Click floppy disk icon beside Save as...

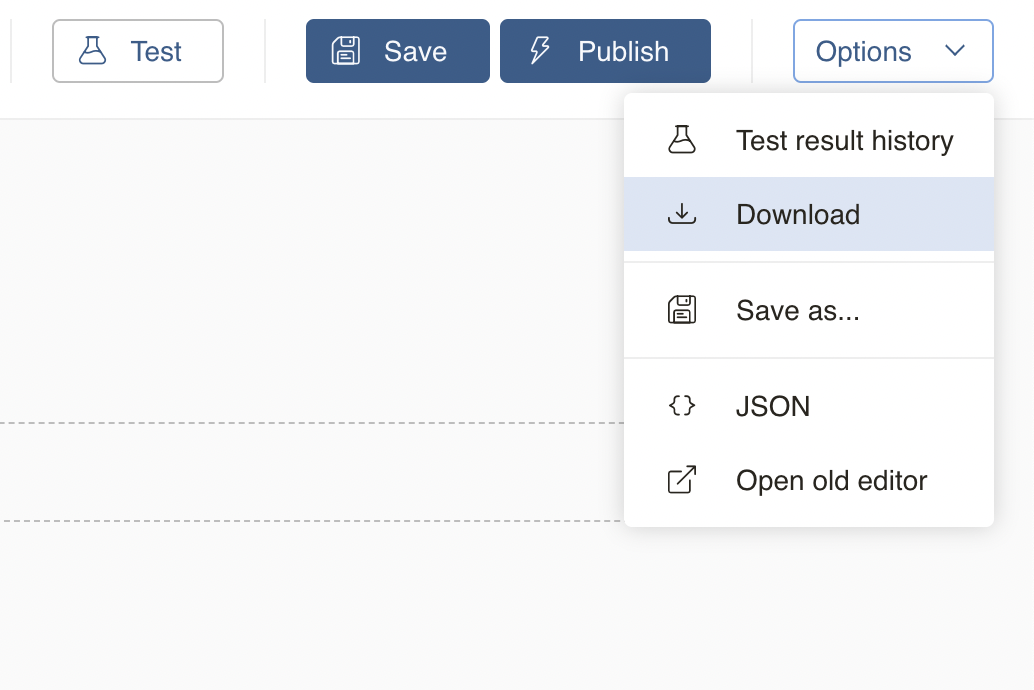tap(682, 310)
